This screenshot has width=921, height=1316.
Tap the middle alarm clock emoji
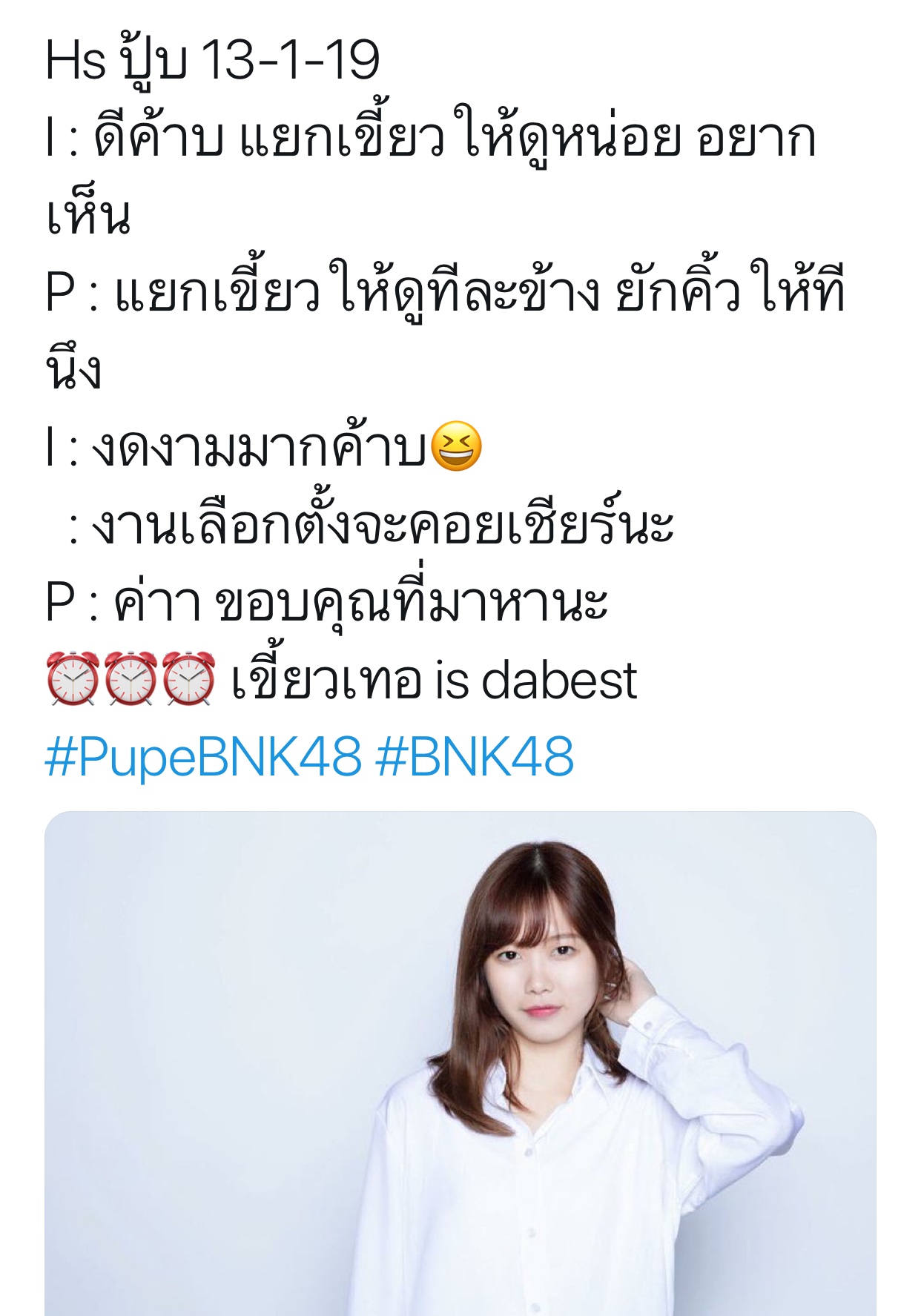point(131,678)
